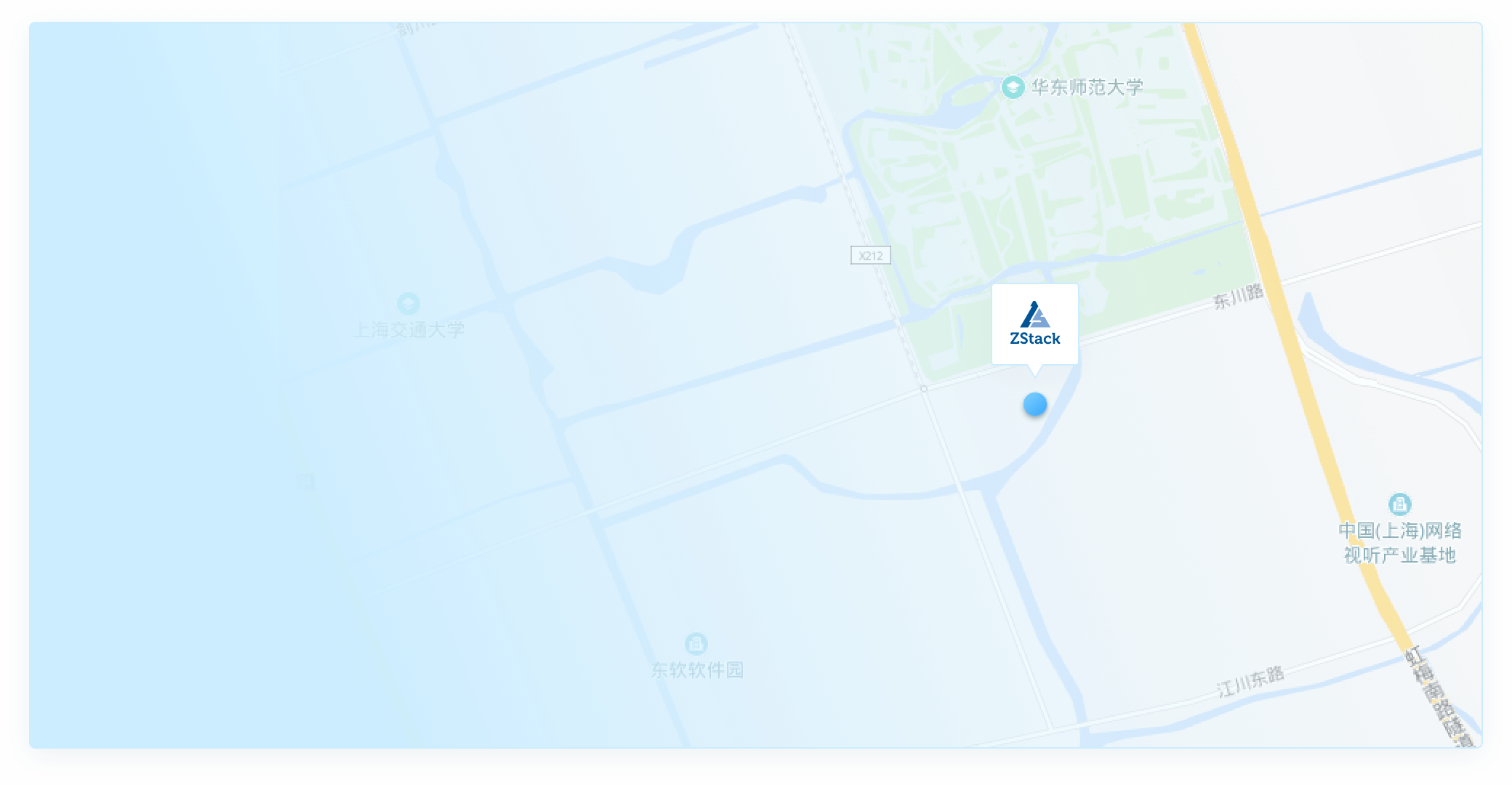Click the partially visible 剑川路 label at top
Image resolution: width=1512 pixels, height=785 pixels.
416,29
